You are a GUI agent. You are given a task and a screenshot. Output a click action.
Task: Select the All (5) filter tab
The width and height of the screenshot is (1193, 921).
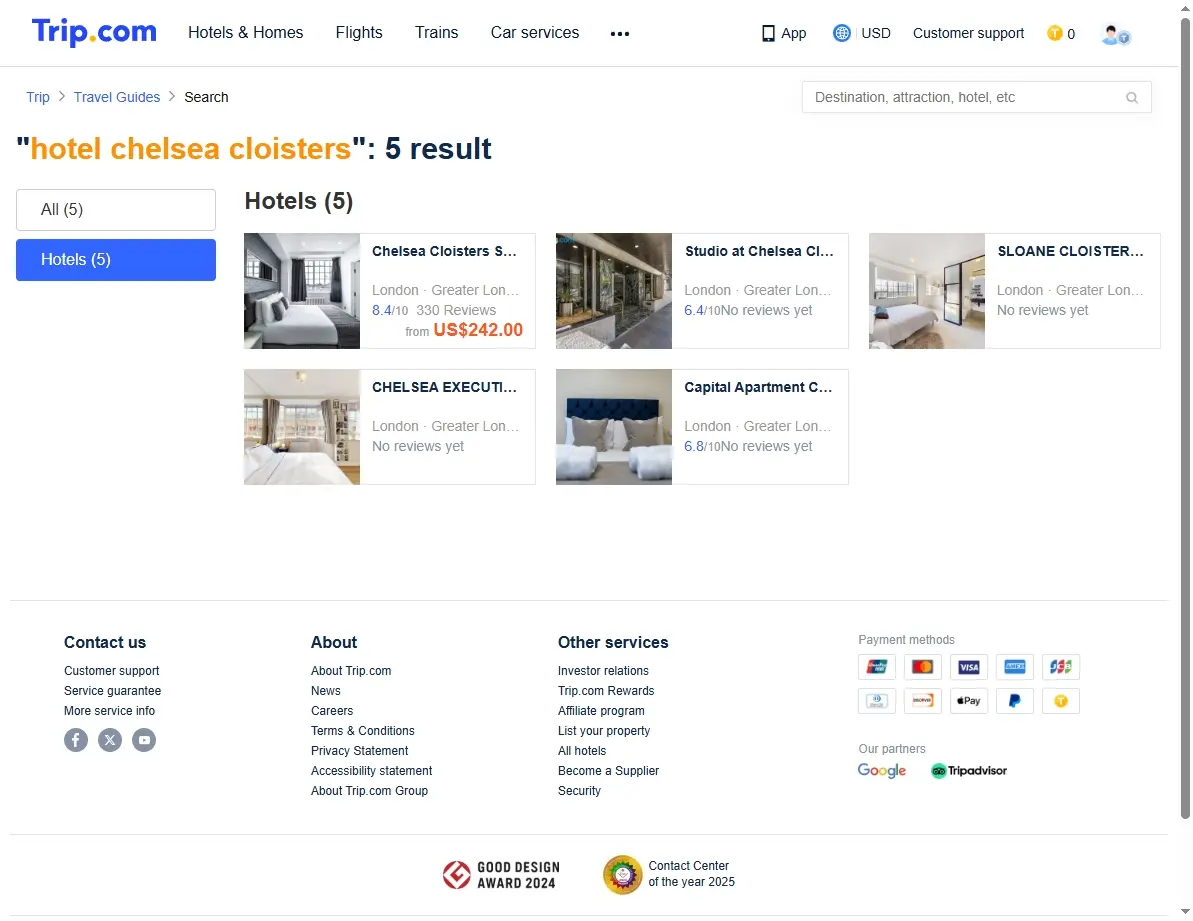(116, 210)
